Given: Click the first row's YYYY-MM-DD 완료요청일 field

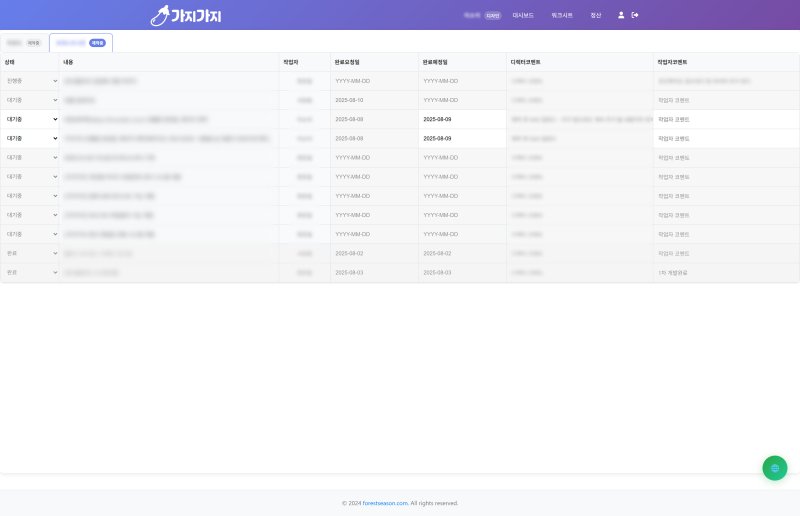Looking at the screenshot, I should coord(374,81).
